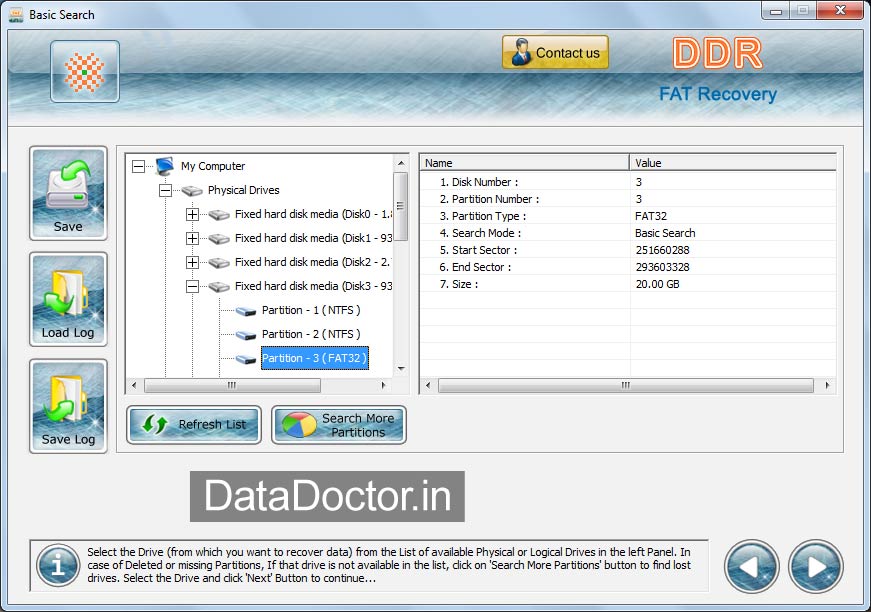
Task: Click the details table scroll-left arrow
Action: coord(428,385)
